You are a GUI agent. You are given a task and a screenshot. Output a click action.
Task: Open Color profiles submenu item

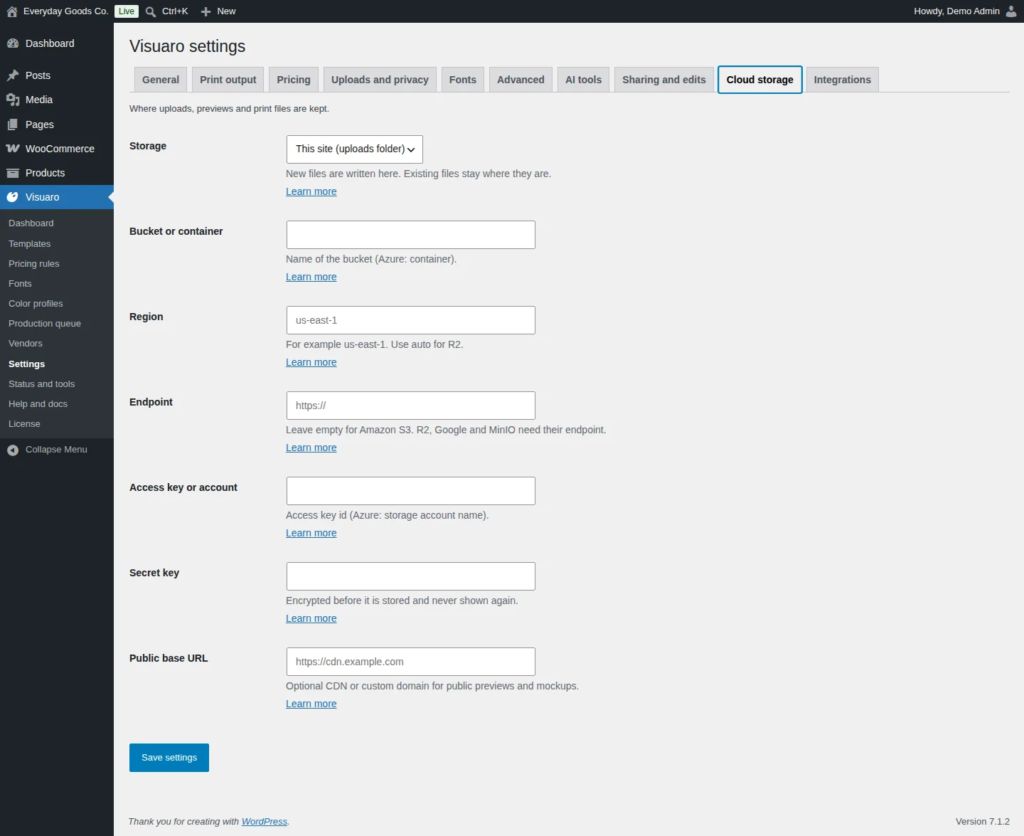[x=36, y=304]
